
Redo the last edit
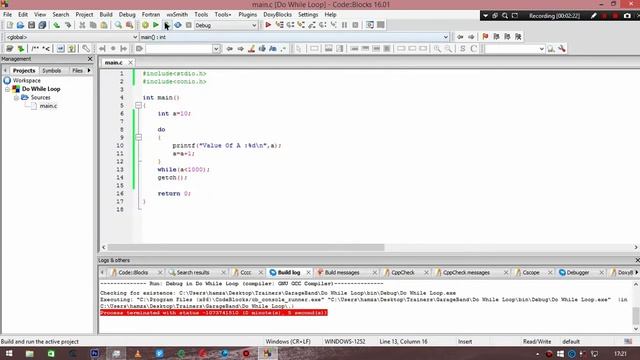(x=68, y=25)
